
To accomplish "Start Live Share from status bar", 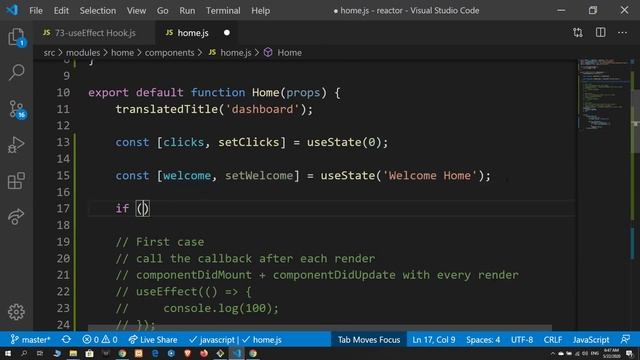I will [x=153, y=340].
